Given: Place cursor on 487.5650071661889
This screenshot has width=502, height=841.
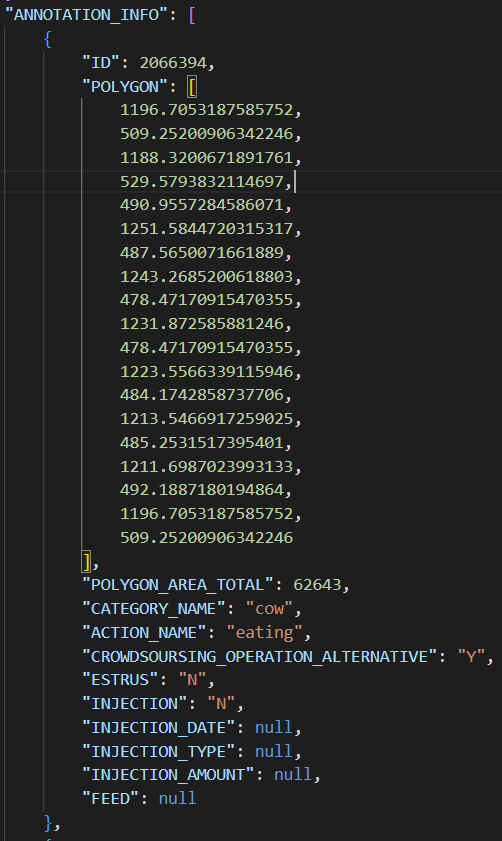Looking at the screenshot, I should 202,253.
